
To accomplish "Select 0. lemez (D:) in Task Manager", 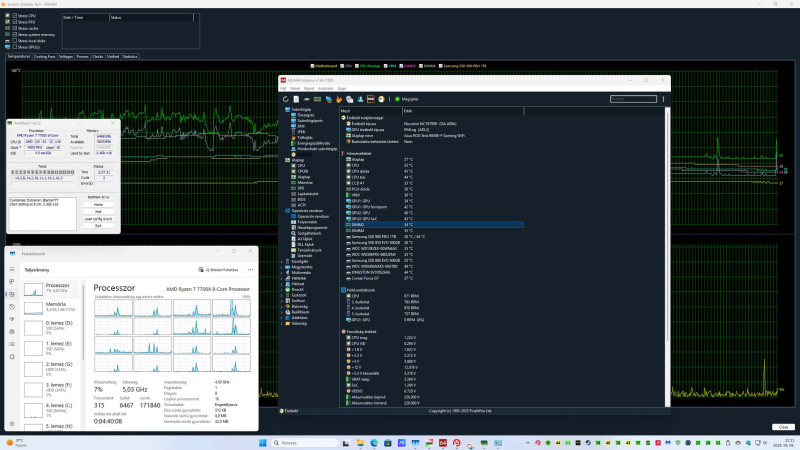I will click(52, 327).
